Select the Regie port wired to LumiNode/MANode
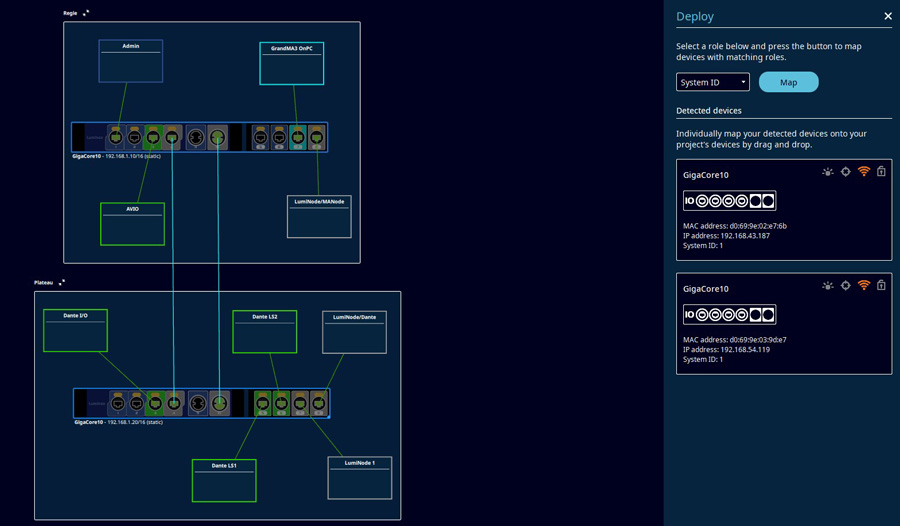Screen dimensions: 900x526 (317, 138)
